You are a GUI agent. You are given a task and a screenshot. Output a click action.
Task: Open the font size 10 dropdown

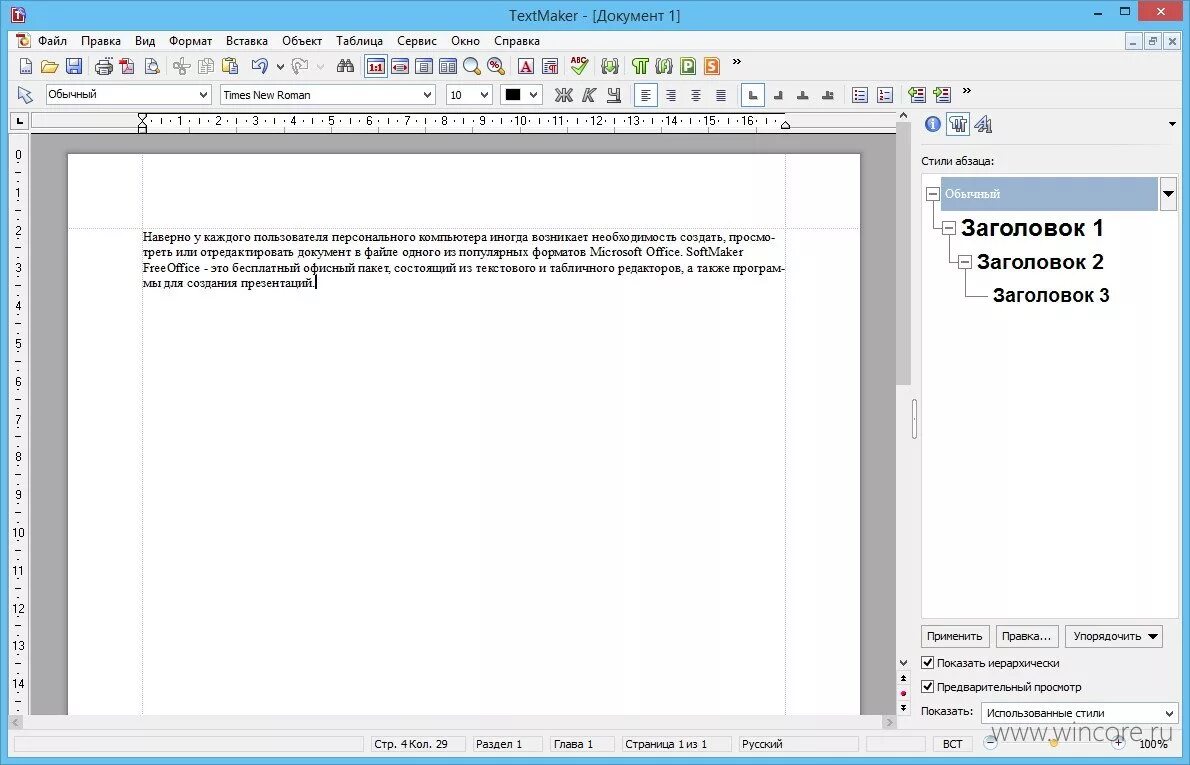482,94
